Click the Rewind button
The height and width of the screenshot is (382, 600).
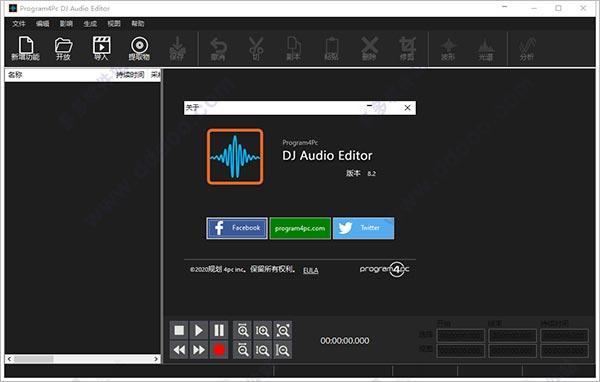(179, 350)
